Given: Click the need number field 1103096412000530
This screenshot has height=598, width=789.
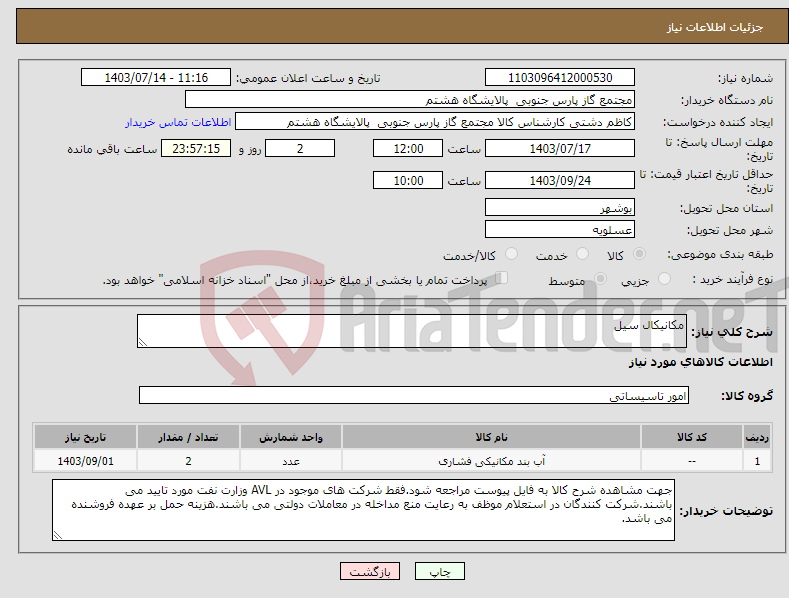Looking at the screenshot, I should pos(560,78).
